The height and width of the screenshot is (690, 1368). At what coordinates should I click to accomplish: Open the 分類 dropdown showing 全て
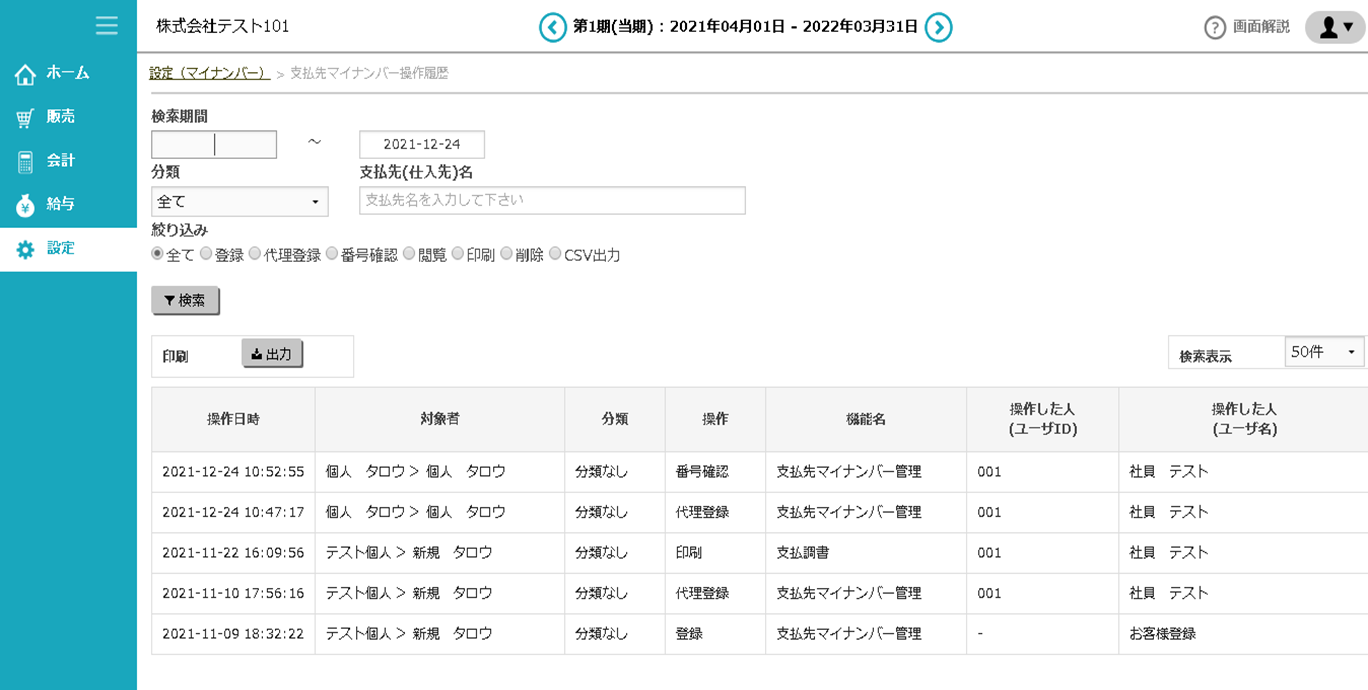[x=239, y=201]
